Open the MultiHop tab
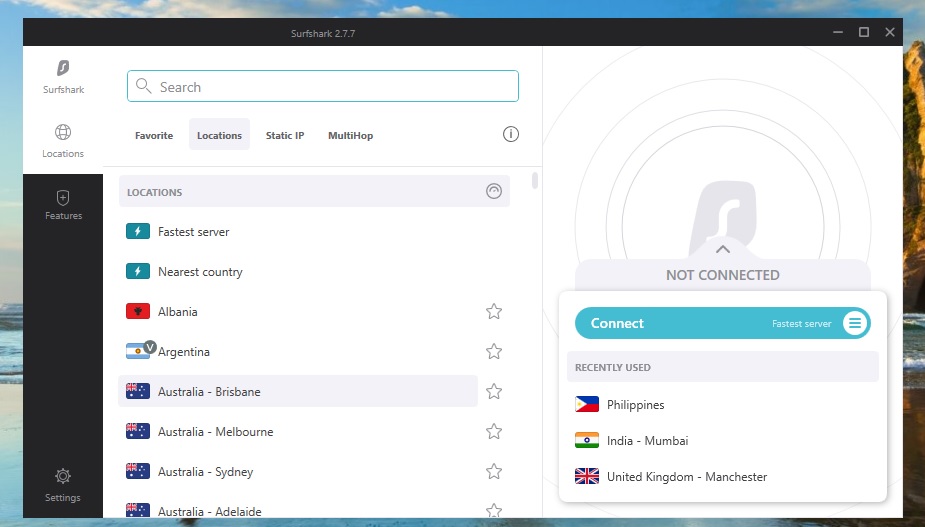 350,135
